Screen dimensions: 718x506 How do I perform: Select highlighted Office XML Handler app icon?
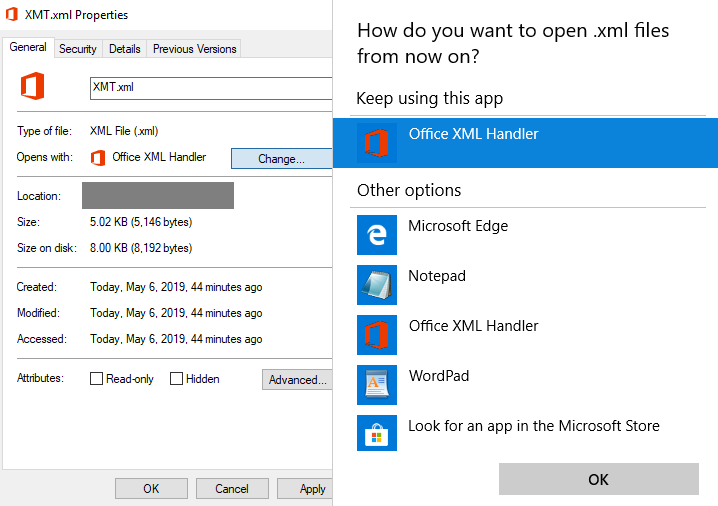click(x=377, y=143)
